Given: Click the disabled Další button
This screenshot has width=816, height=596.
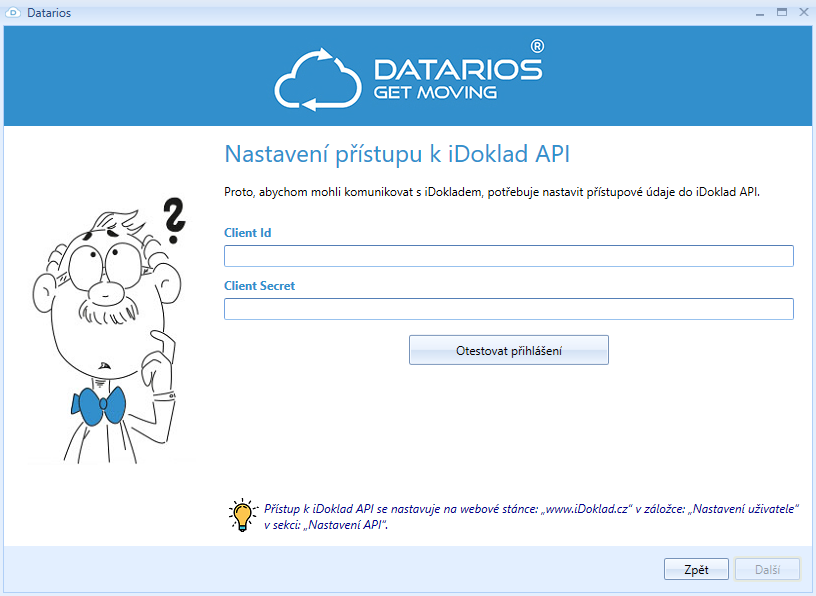Looking at the screenshot, I should [x=767, y=569].
